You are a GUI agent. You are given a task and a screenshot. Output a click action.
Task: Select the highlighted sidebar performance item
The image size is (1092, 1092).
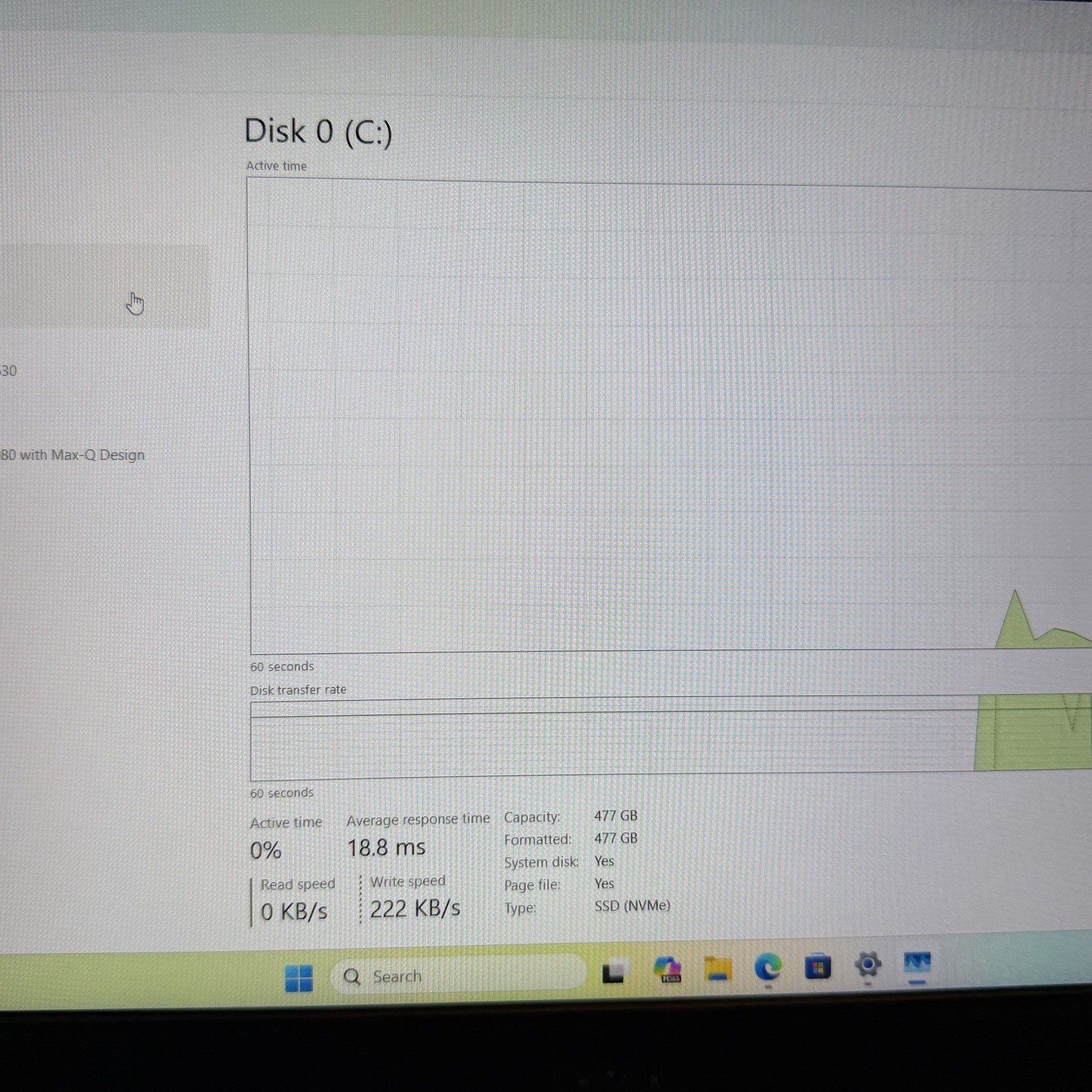coord(104,287)
